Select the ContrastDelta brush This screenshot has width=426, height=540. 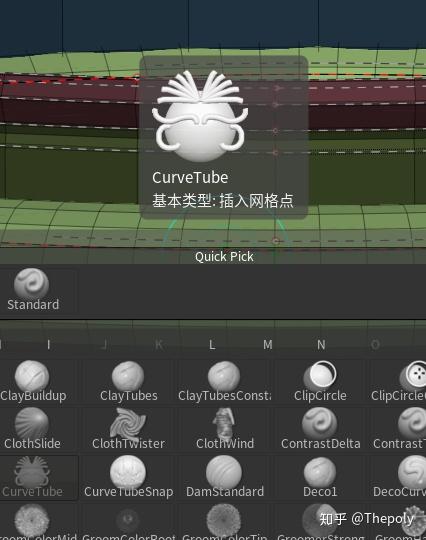[320, 429]
